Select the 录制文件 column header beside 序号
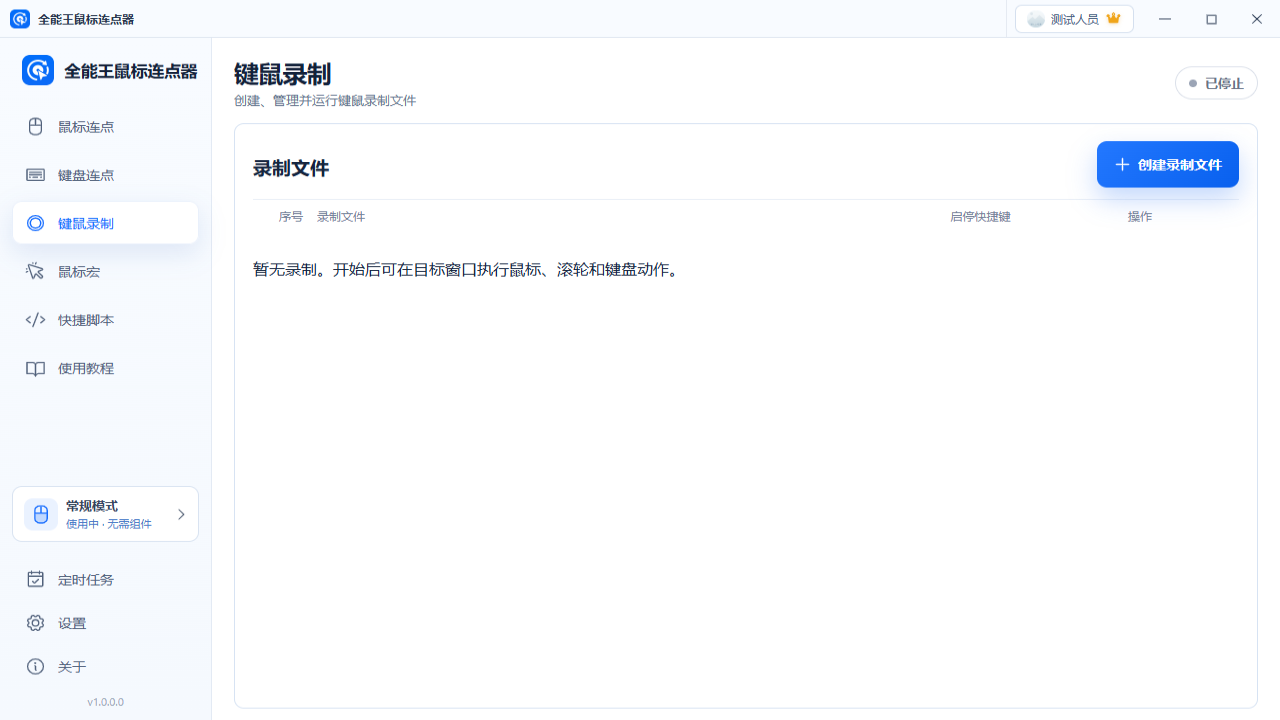The image size is (1280, 720). coord(341,217)
